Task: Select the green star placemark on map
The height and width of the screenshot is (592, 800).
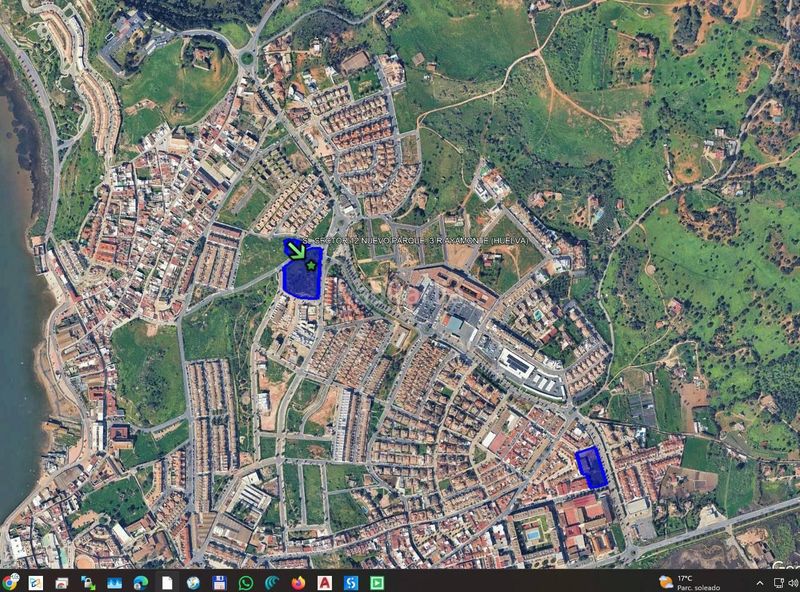Action: point(311,265)
